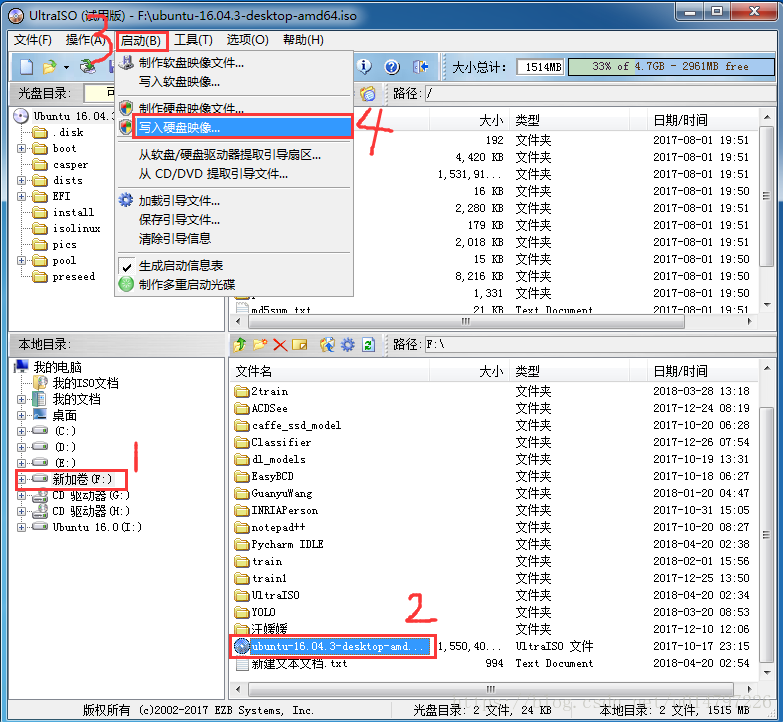Expand the 桌面 node in local tree
783x722 pixels.
pyautogui.click(x=21, y=415)
